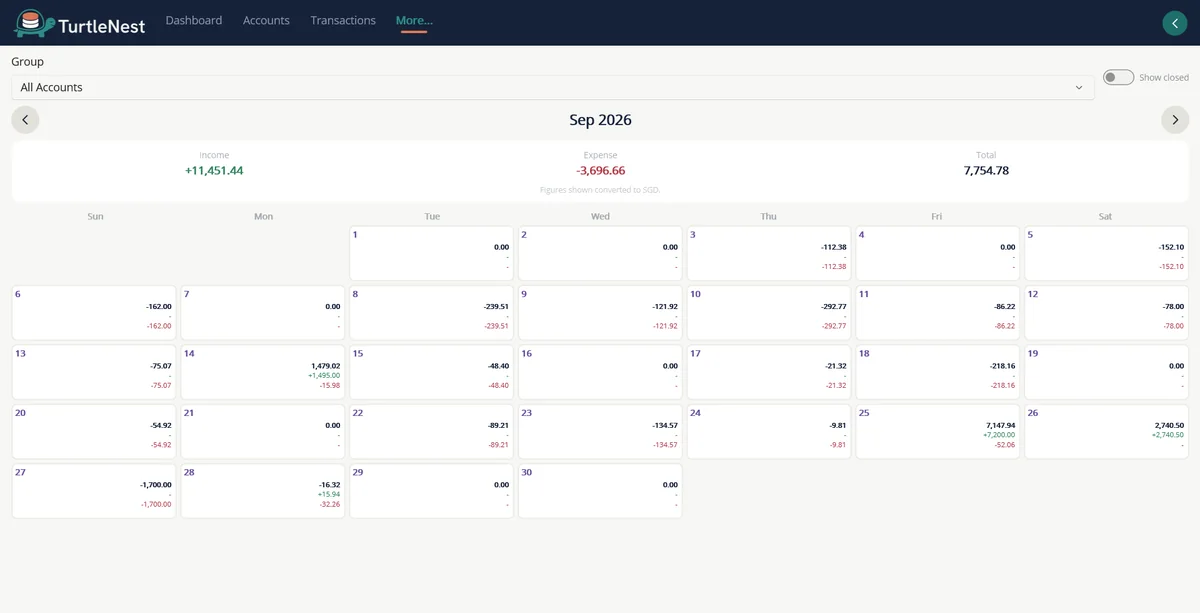Click the green back arrow button

coord(1175,23)
